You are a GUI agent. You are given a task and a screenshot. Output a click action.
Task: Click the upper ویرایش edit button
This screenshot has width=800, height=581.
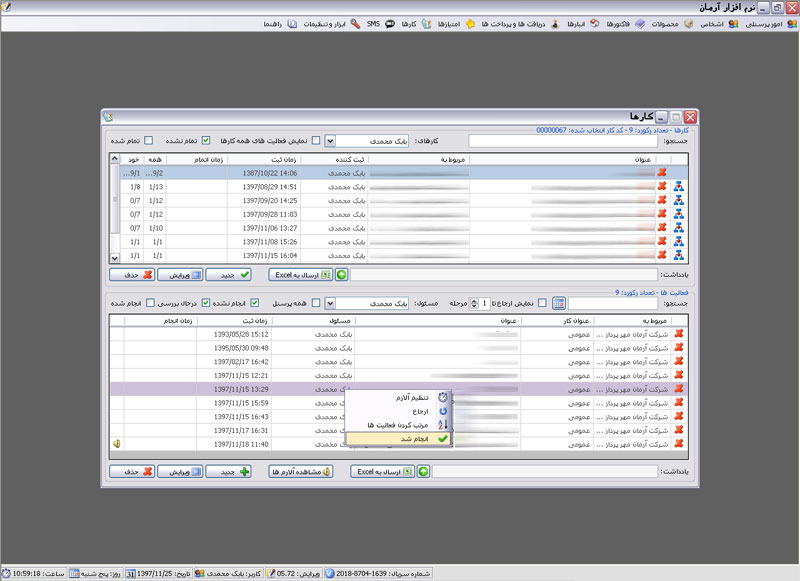pos(180,275)
